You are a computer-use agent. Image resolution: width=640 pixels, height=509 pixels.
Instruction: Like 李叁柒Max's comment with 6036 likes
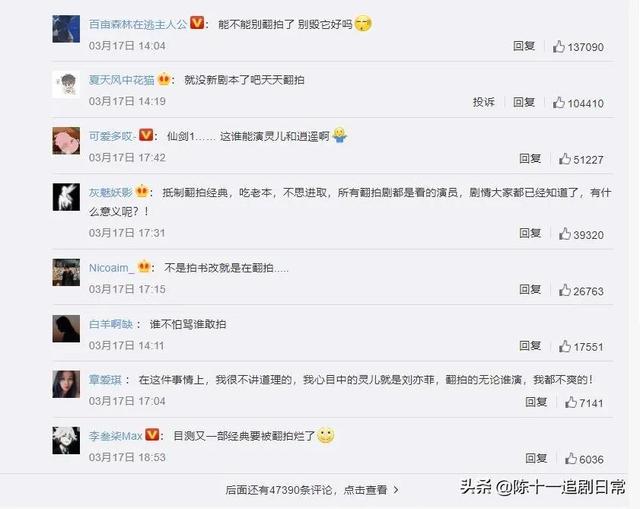(x=584, y=459)
